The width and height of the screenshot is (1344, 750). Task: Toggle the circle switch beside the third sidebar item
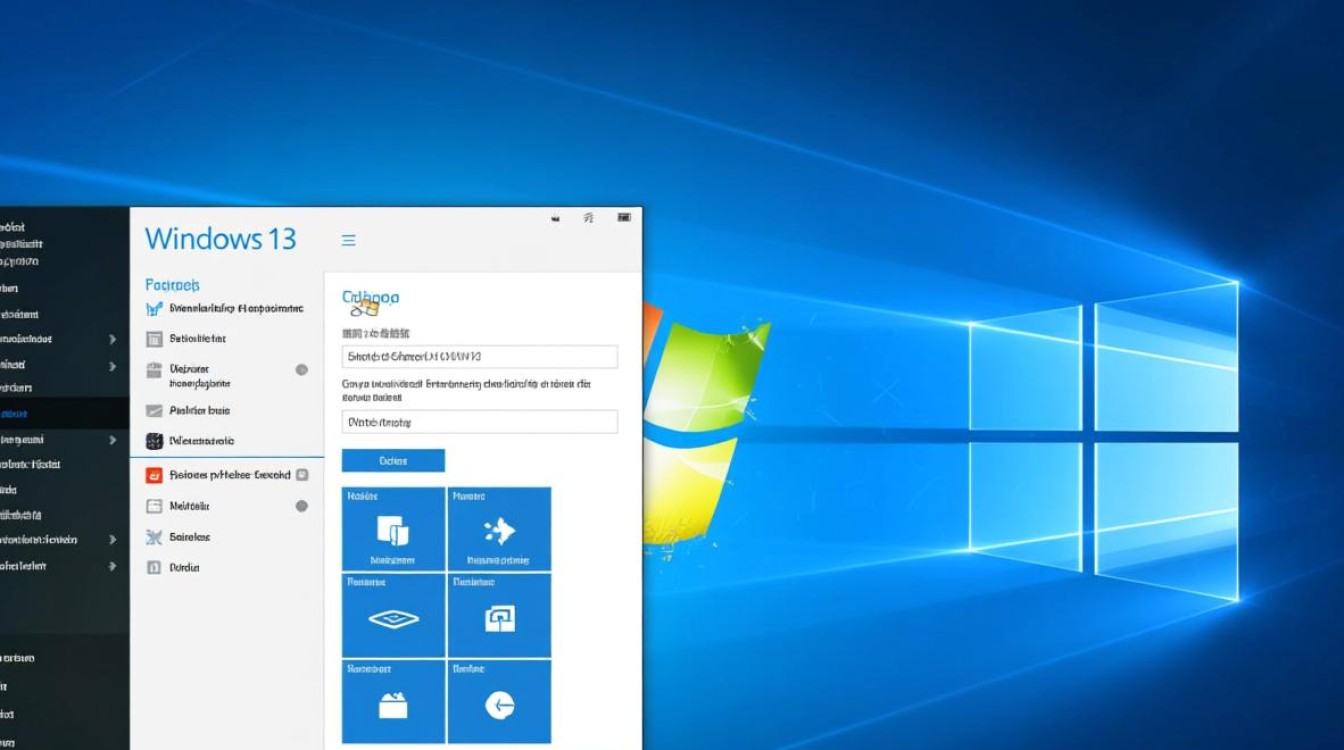coord(301,370)
